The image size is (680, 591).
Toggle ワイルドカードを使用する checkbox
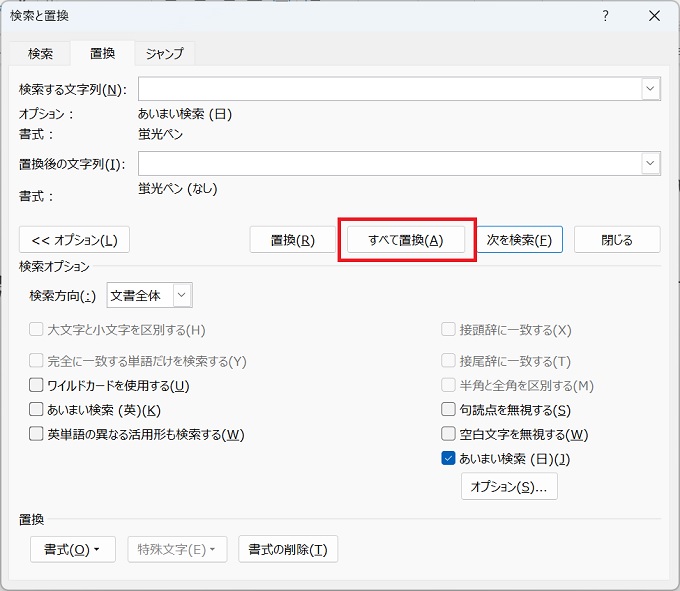[36, 385]
